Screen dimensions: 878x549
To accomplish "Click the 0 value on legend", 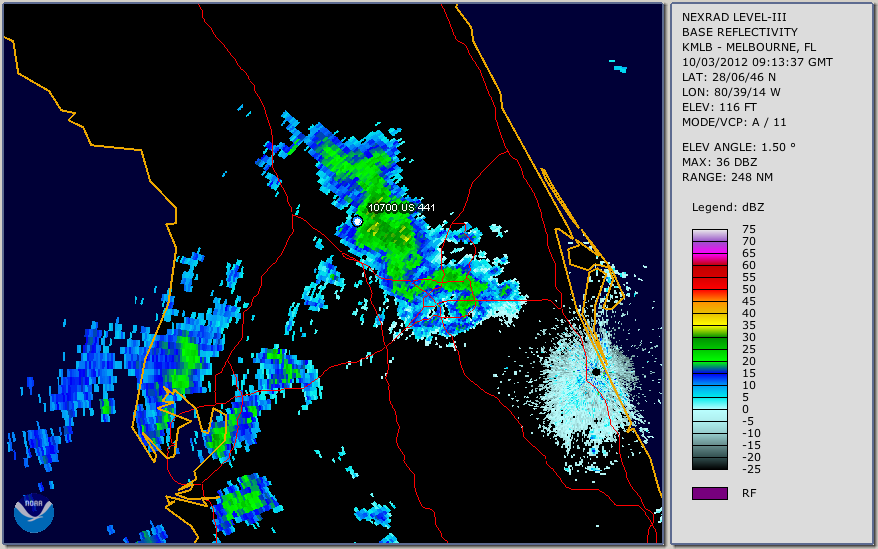I will coord(745,409).
